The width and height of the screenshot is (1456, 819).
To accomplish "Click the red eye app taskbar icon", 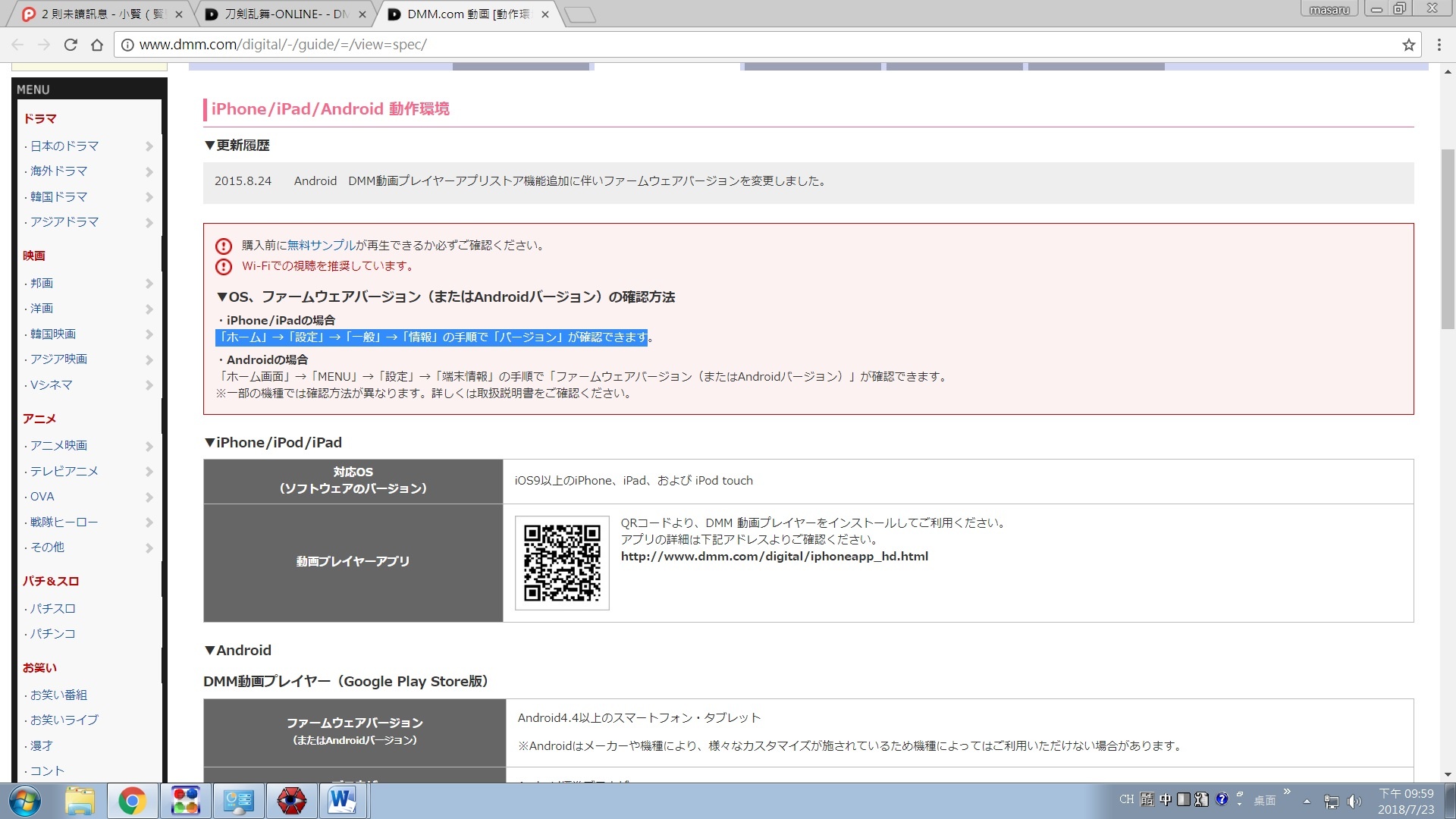I will tap(291, 801).
